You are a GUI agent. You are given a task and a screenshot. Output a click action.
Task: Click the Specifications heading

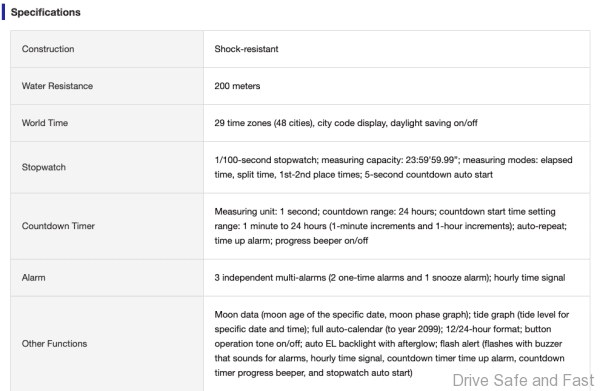tap(46, 12)
